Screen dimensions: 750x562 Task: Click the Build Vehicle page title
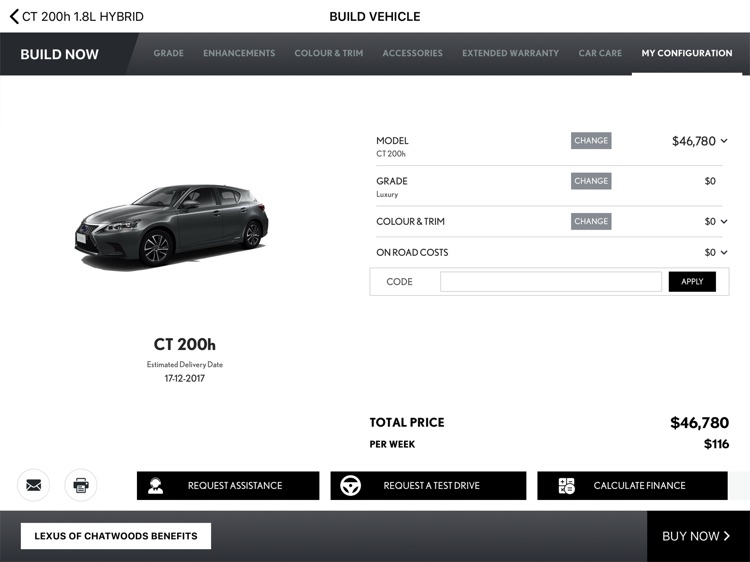point(375,16)
